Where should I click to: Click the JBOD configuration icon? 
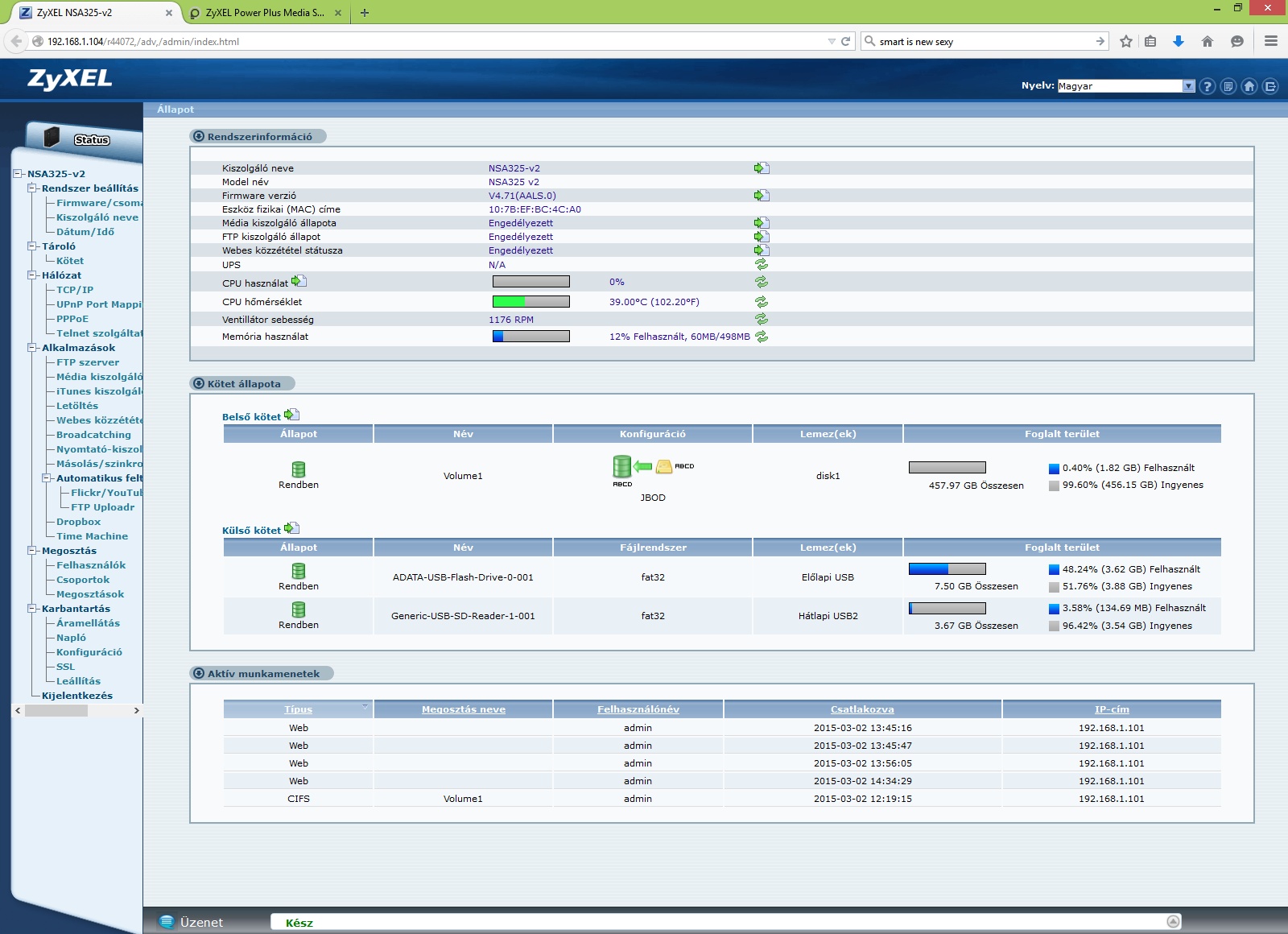point(653,471)
